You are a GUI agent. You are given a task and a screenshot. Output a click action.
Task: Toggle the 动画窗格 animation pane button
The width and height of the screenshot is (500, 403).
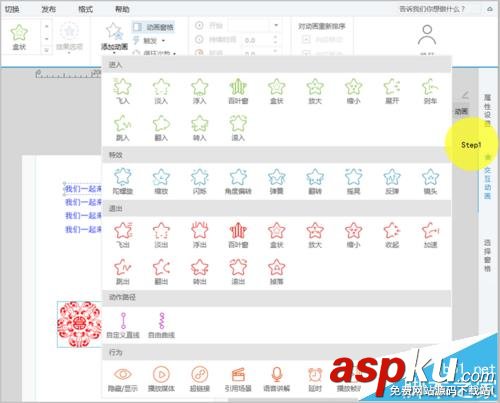[x=154, y=27]
